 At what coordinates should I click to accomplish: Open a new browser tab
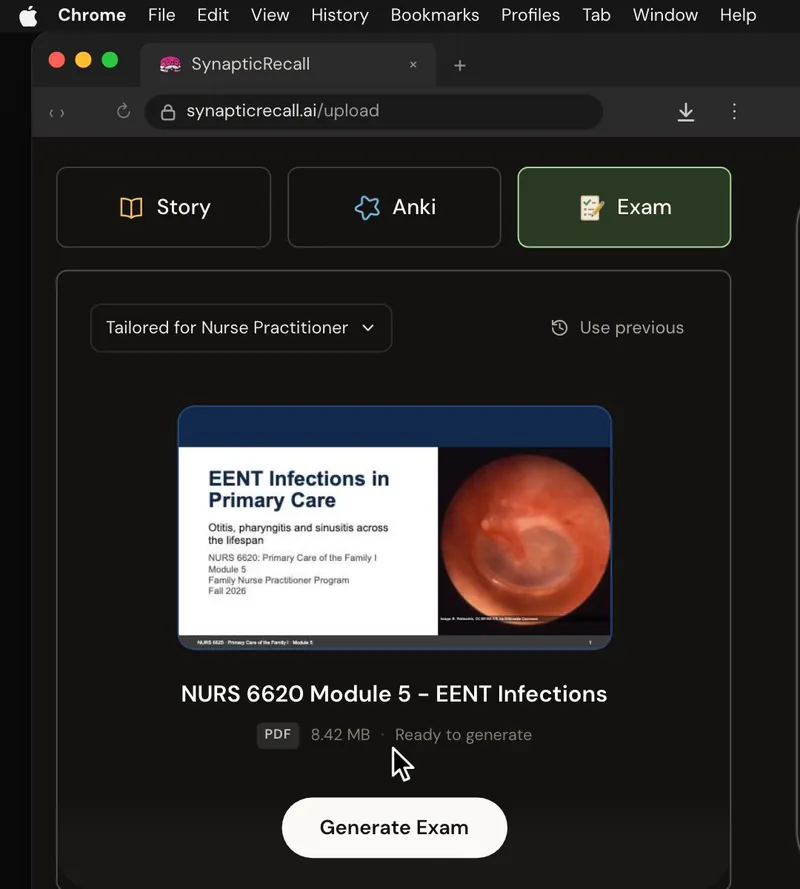(460, 66)
